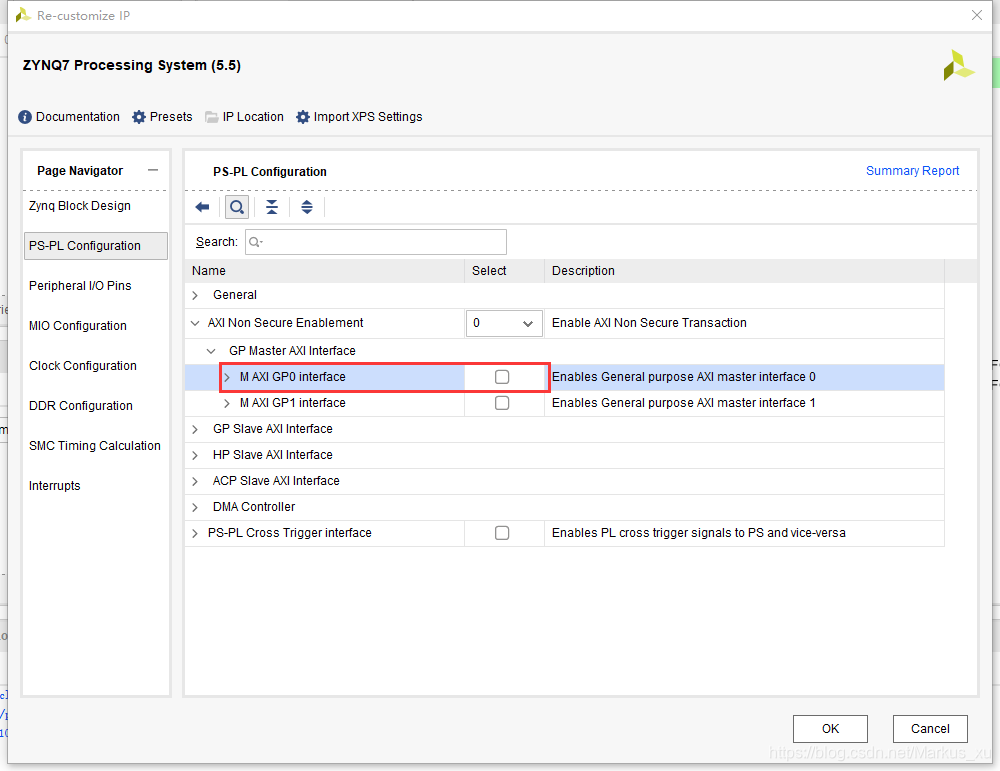Expand the PS-PL Cross Trigger interface row
1000x771 pixels.
point(195,533)
